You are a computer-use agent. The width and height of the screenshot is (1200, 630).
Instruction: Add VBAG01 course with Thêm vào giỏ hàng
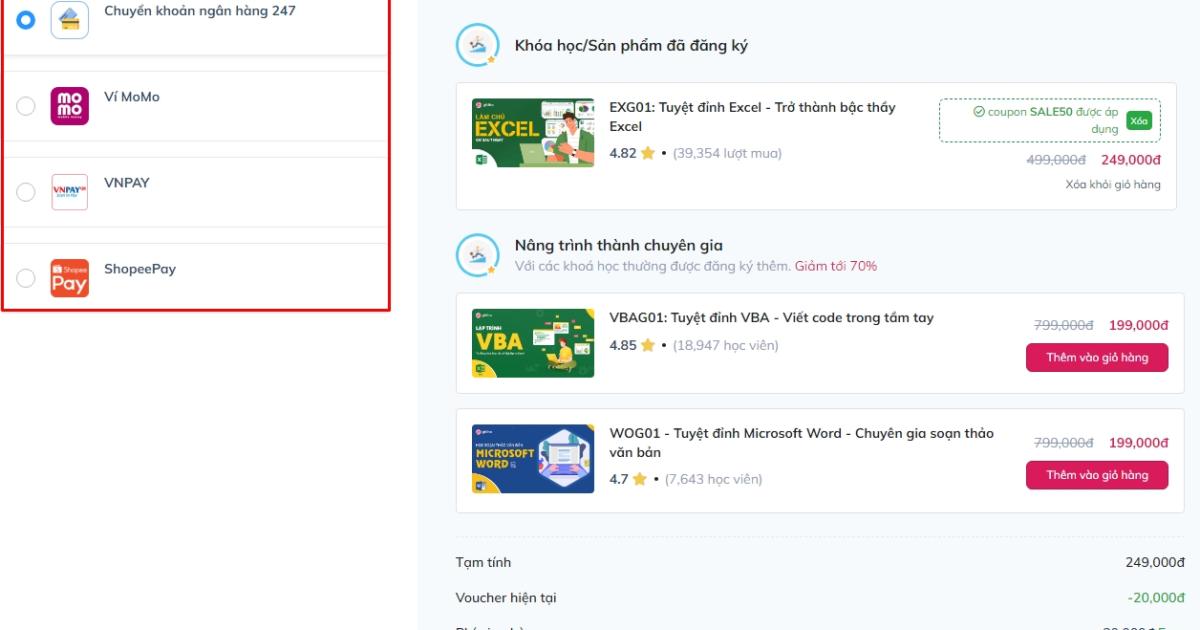click(1097, 357)
